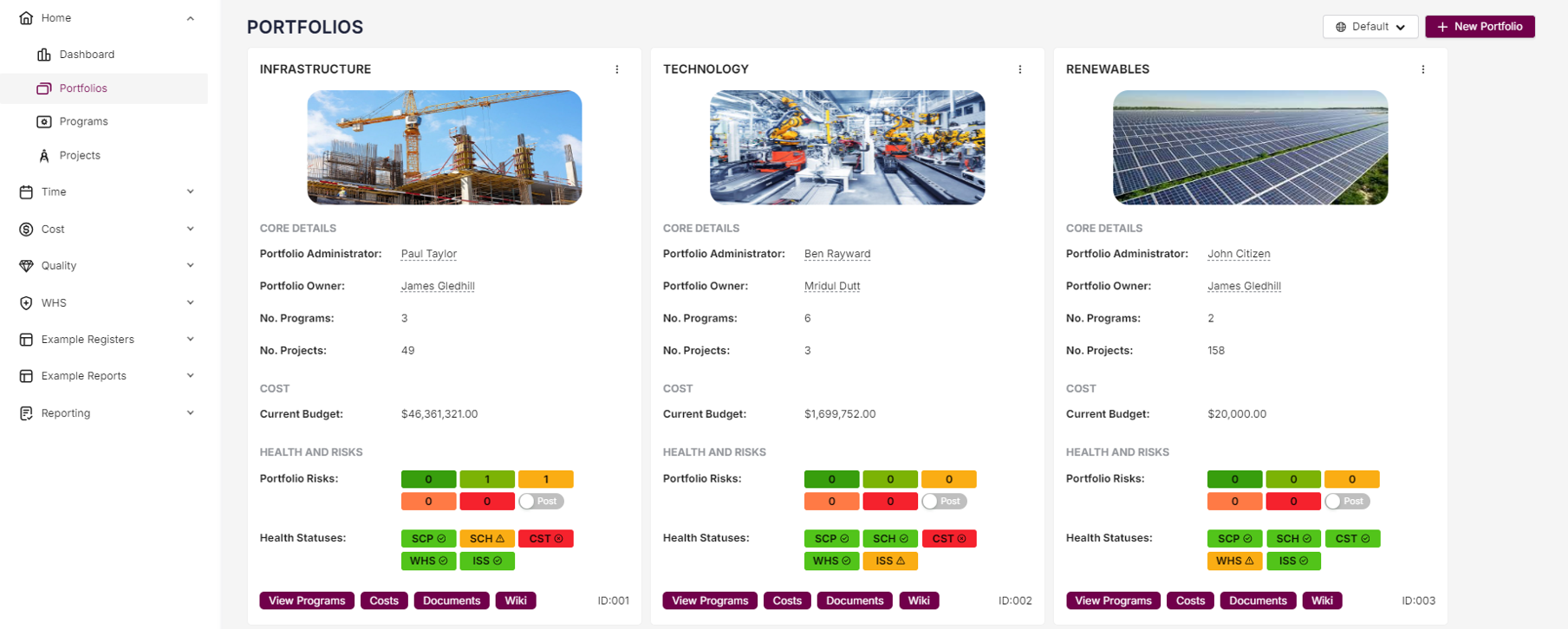
Task: Expand the Time menu chevron
Action: pyautogui.click(x=191, y=192)
